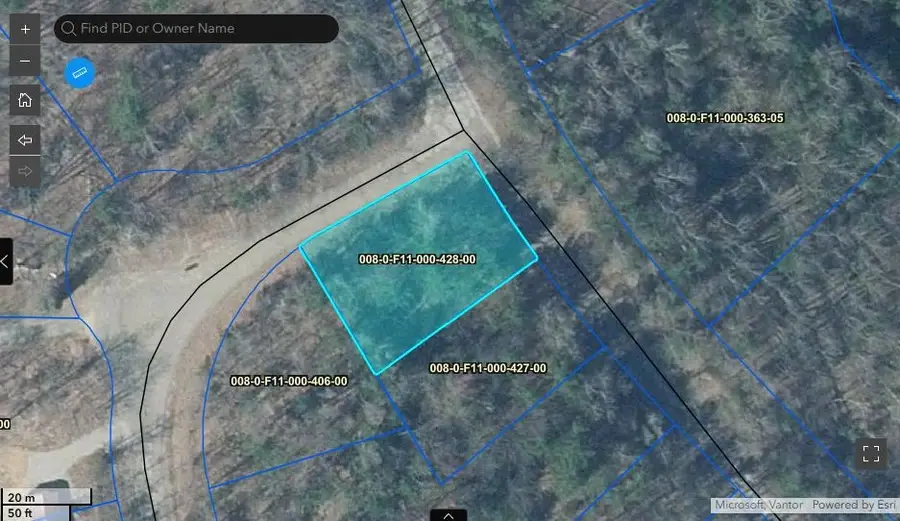The height and width of the screenshot is (521, 900).
Task: Go to previous extent with left arrow
Action: pos(25,140)
